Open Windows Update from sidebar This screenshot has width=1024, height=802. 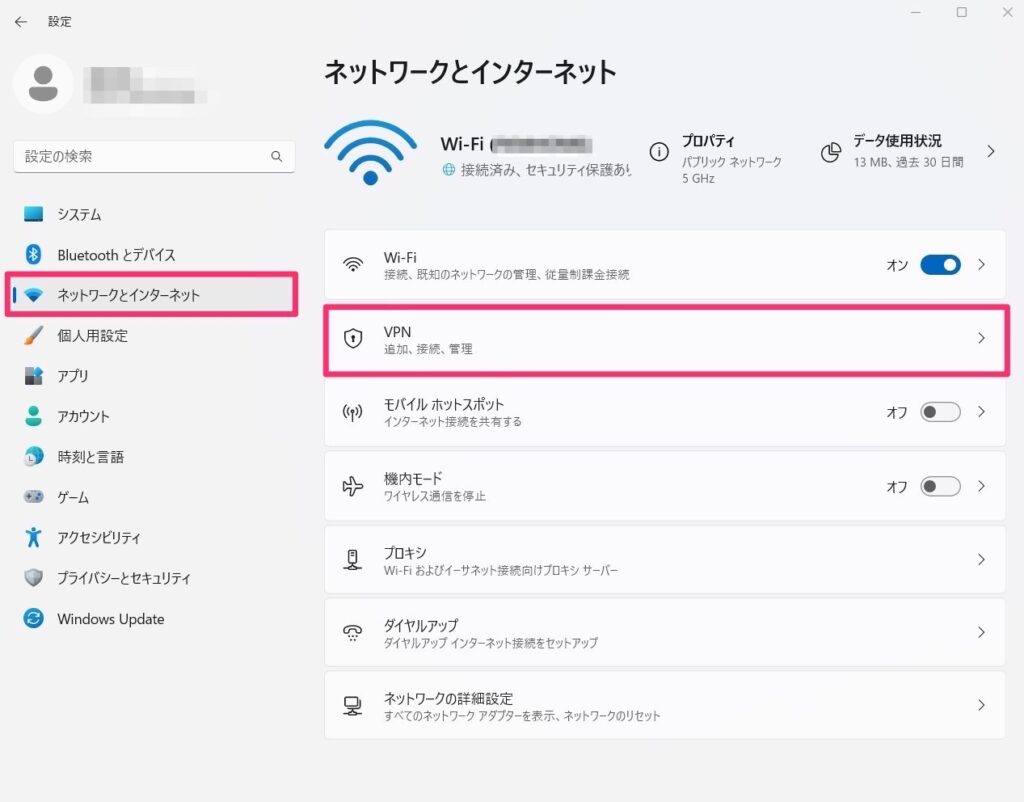[x=110, y=619]
